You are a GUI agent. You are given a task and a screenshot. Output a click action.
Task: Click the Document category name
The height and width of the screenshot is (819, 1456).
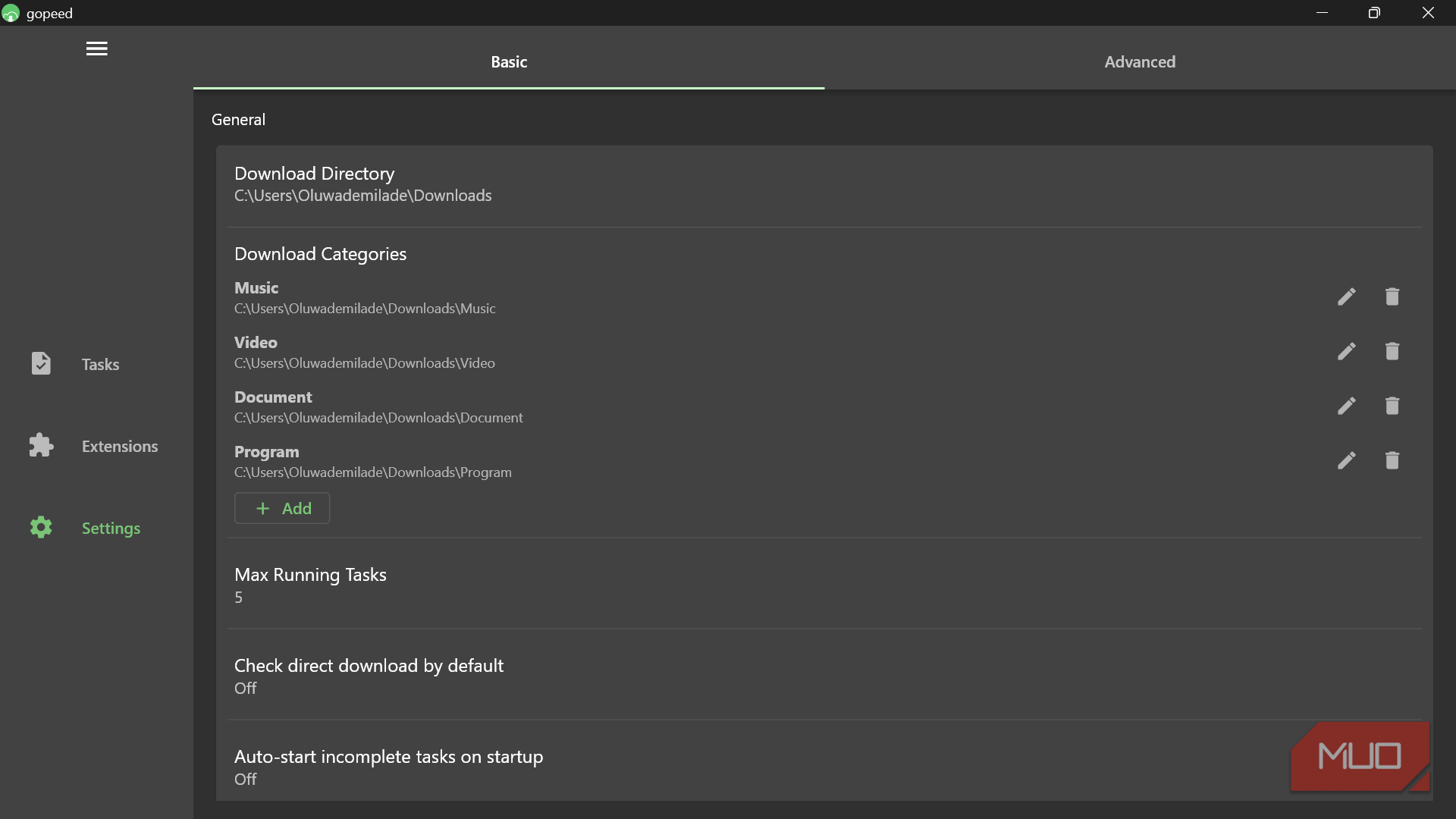(273, 397)
